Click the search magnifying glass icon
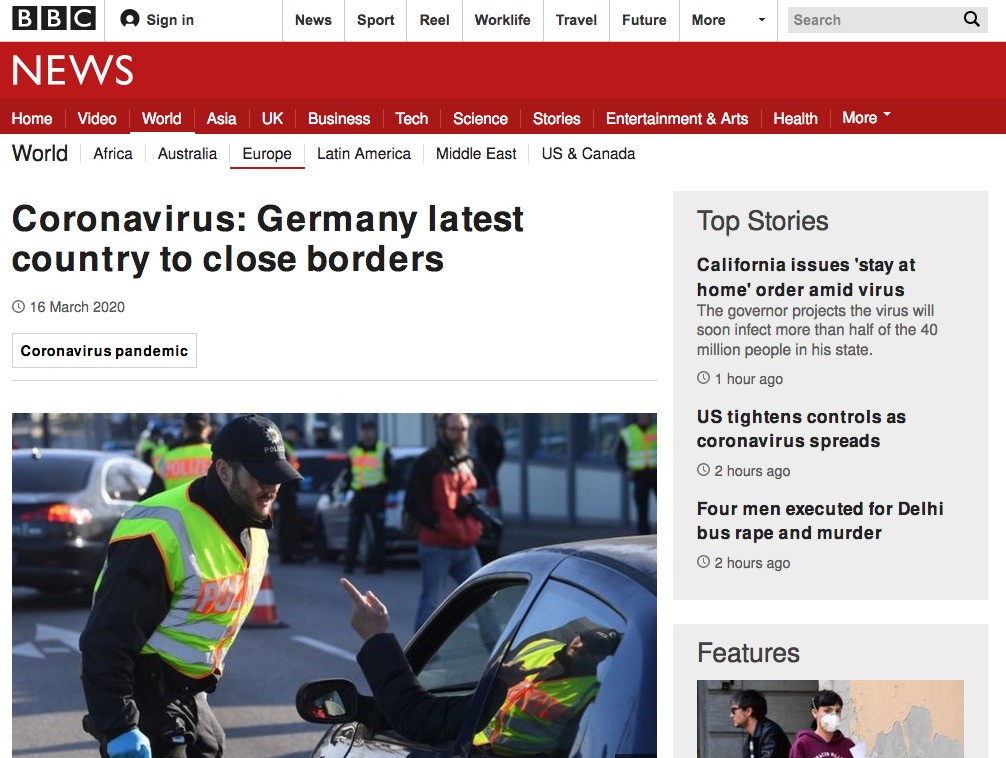This screenshot has width=1006, height=758. [971, 19]
